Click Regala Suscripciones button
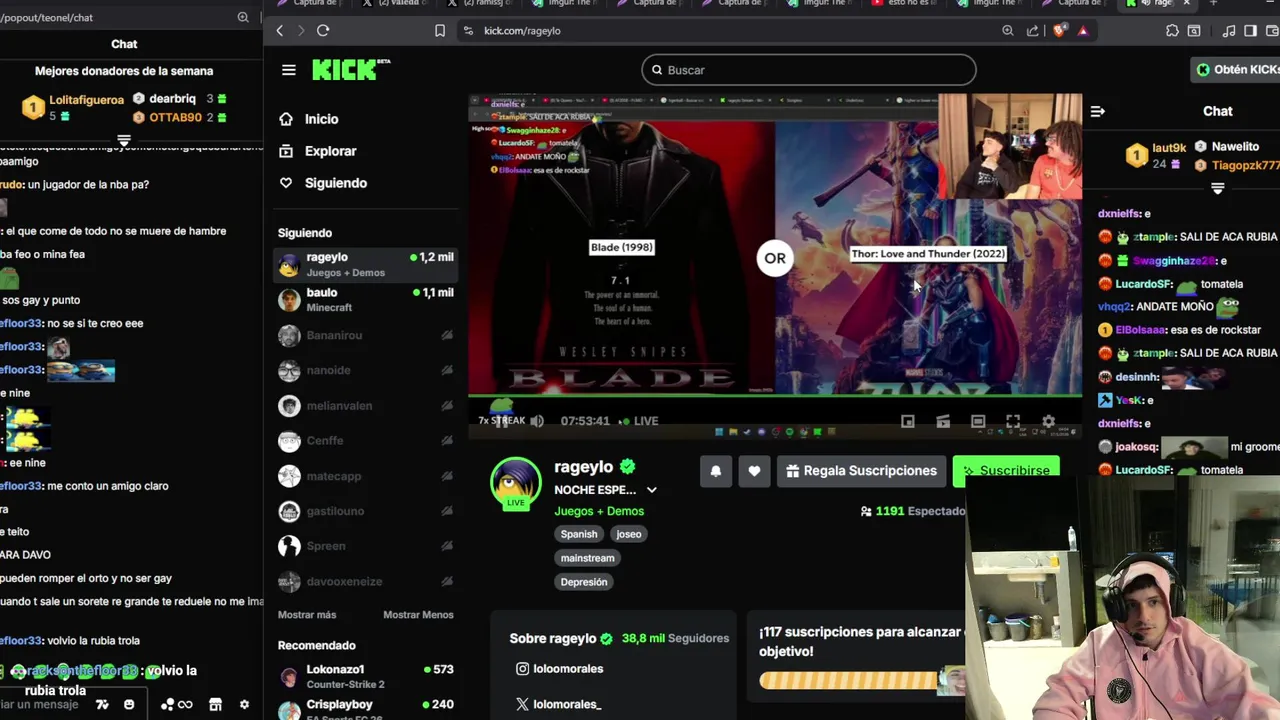1280x720 pixels. pyautogui.click(x=862, y=471)
